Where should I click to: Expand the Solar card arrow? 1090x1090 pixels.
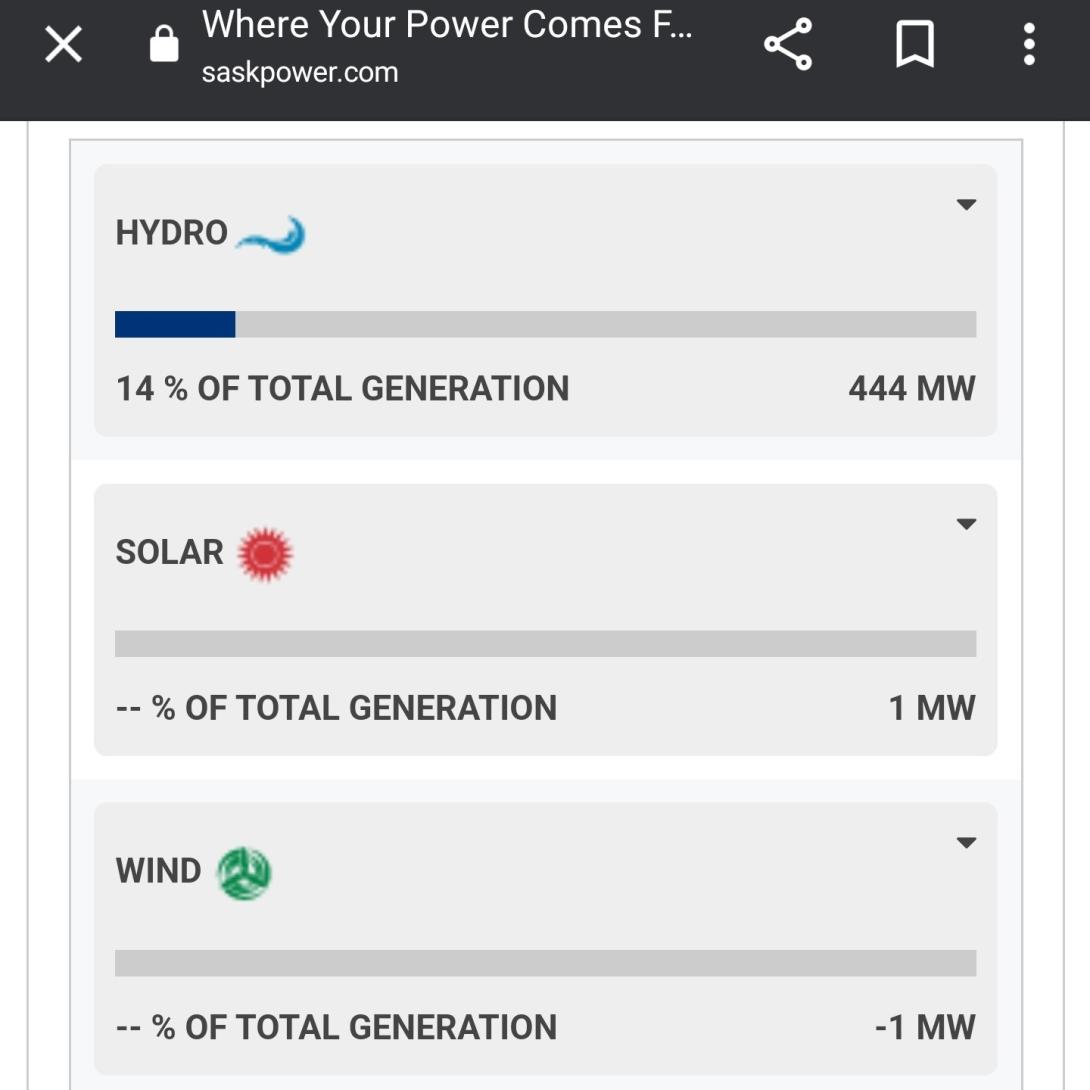tap(965, 524)
